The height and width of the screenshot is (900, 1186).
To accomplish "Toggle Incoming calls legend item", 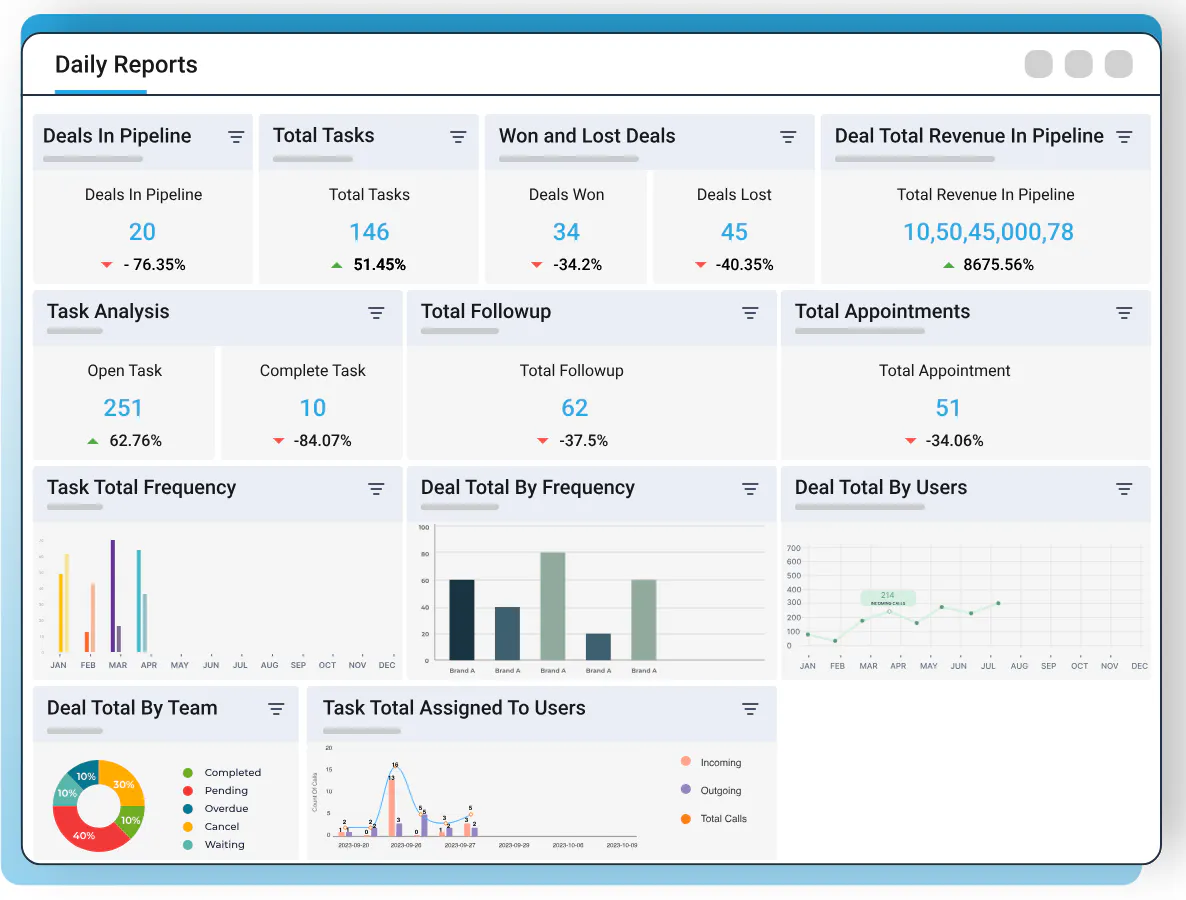I will 711,762.
